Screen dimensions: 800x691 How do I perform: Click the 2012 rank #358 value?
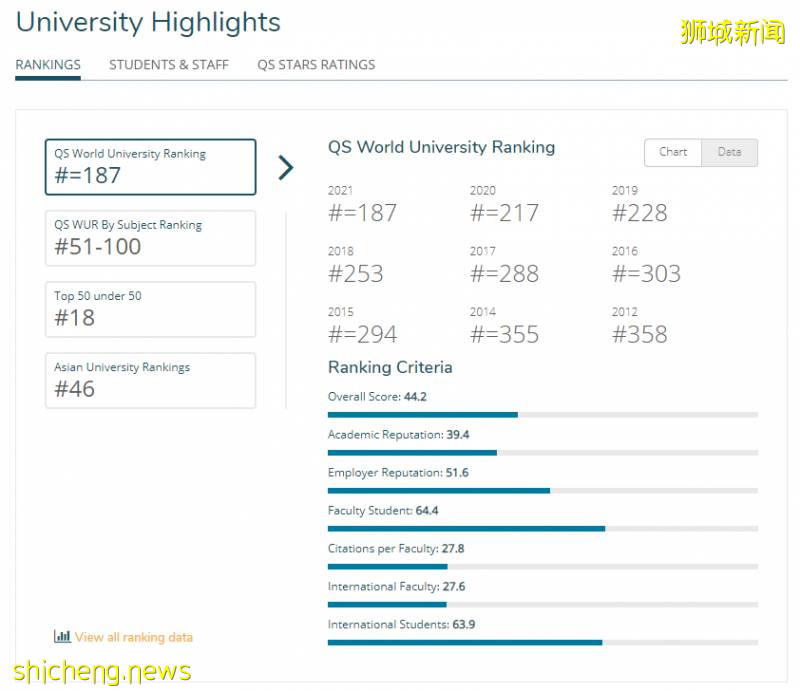[x=640, y=335]
